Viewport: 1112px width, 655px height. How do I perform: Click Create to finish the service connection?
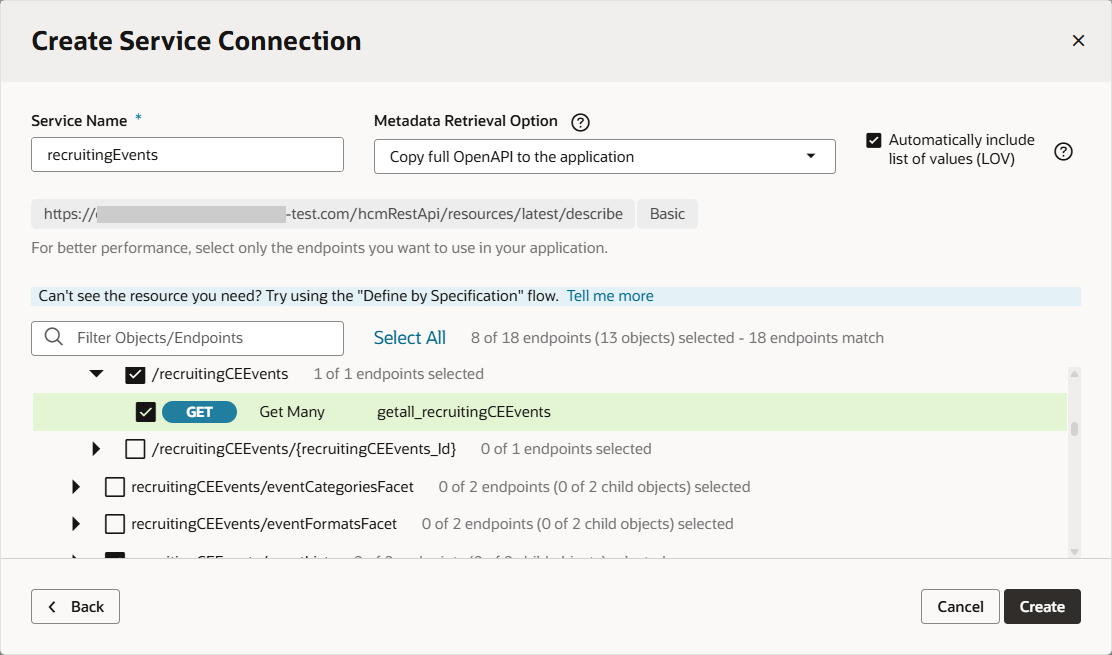click(x=1042, y=606)
